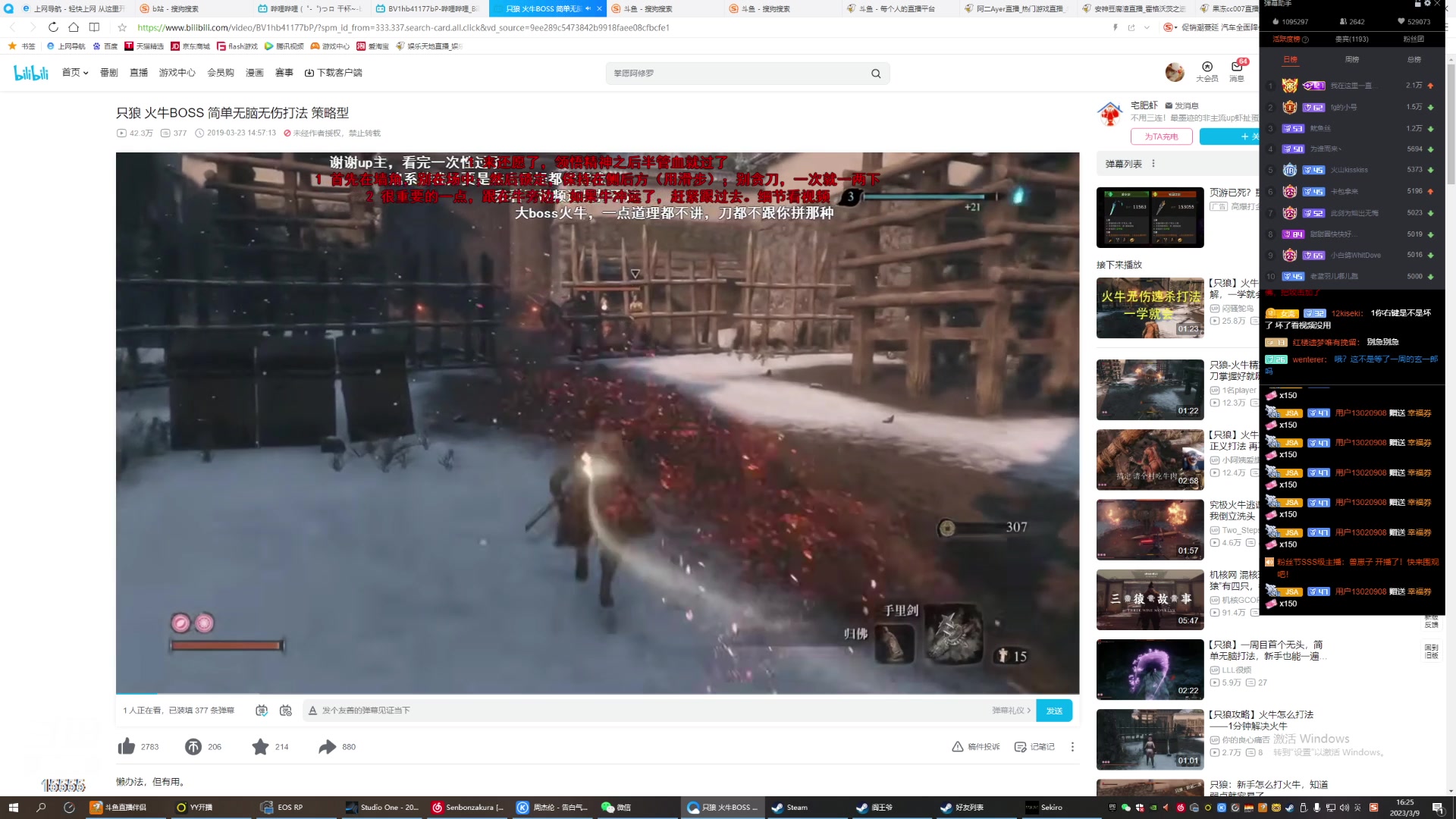Open browser reading mode book icon
Viewport: 1456px width, 819px height.
(x=94, y=27)
